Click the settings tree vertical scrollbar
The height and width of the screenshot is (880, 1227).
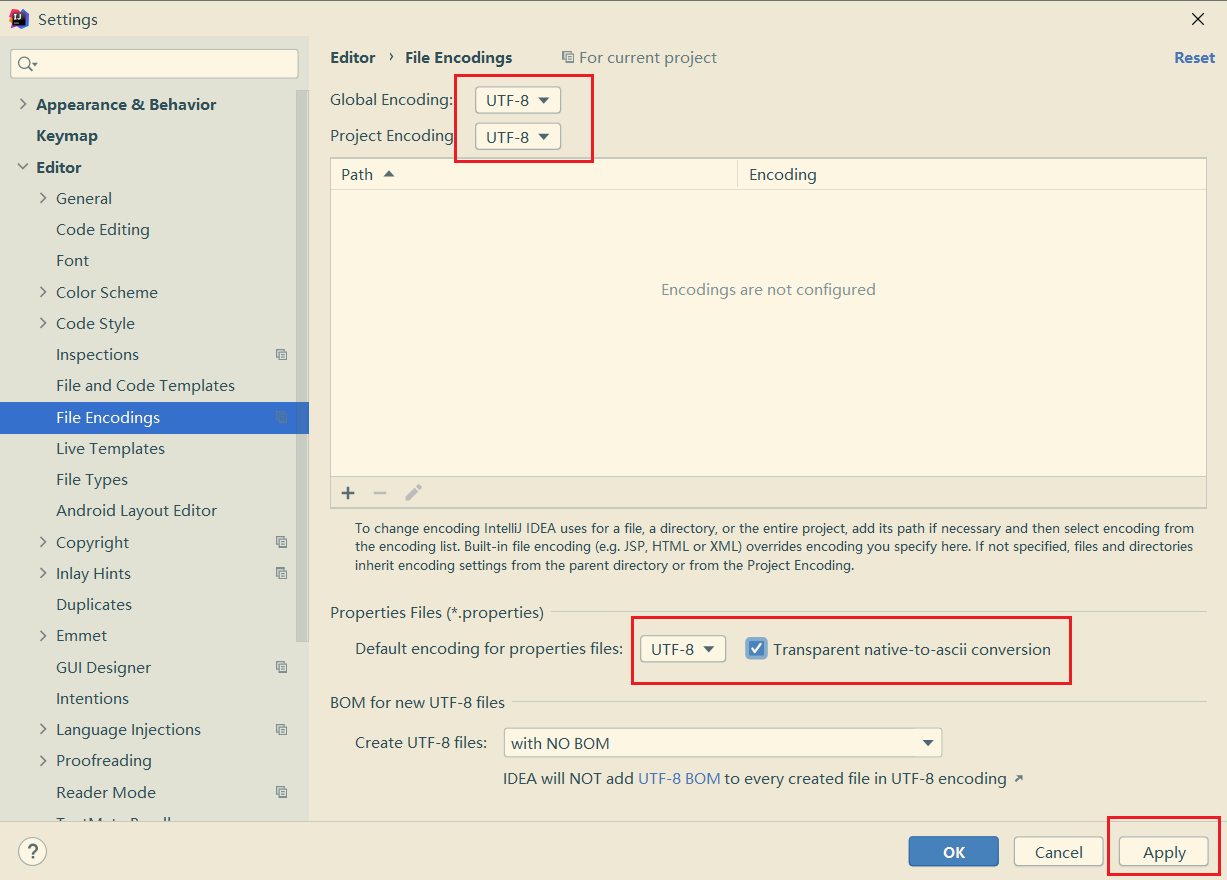pos(302,365)
